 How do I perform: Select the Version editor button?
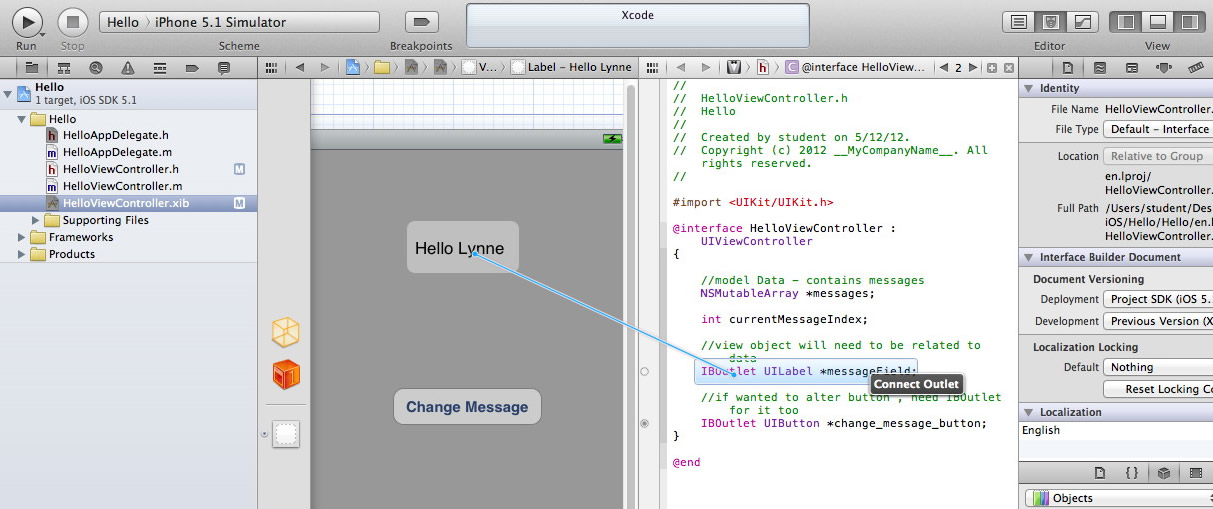(1082, 21)
